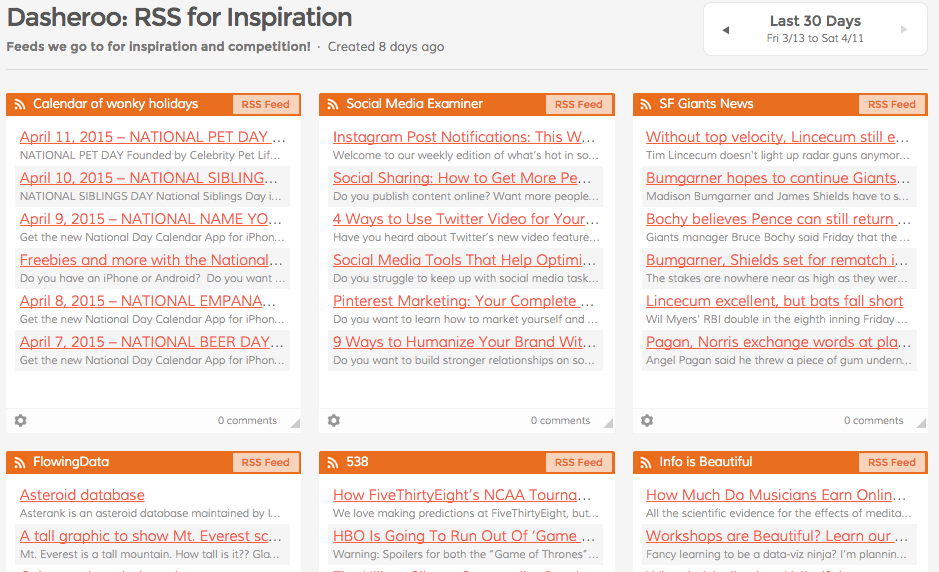Open the SF Giants News gear settings
Viewport: 939px width, 572px height.
[x=647, y=421]
